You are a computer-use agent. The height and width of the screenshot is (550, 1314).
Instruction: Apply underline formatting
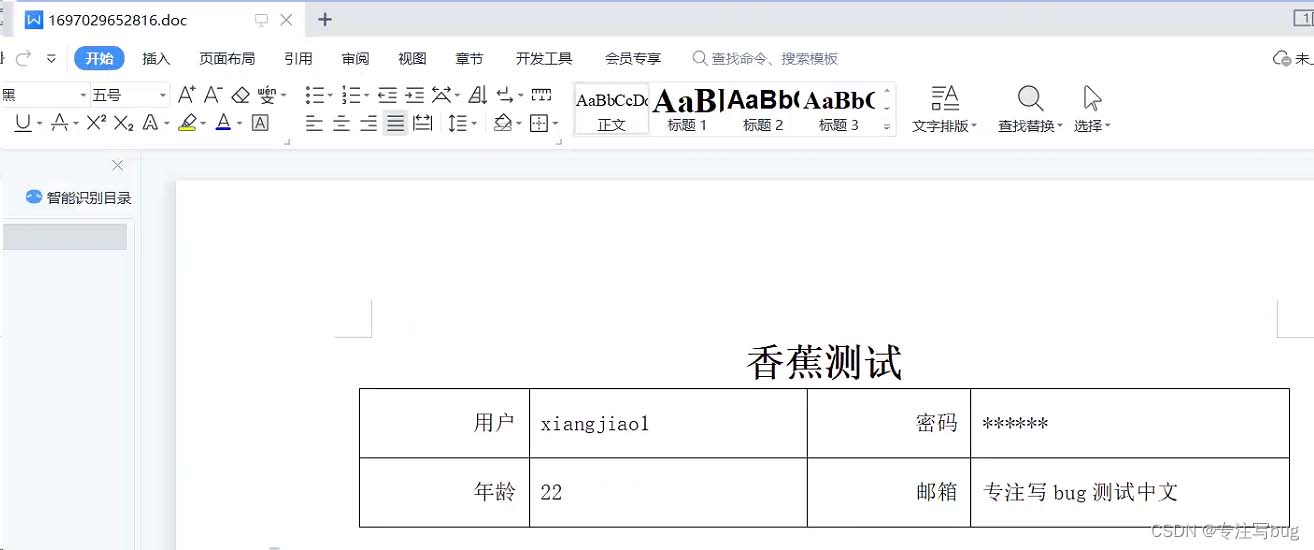coord(23,123)
